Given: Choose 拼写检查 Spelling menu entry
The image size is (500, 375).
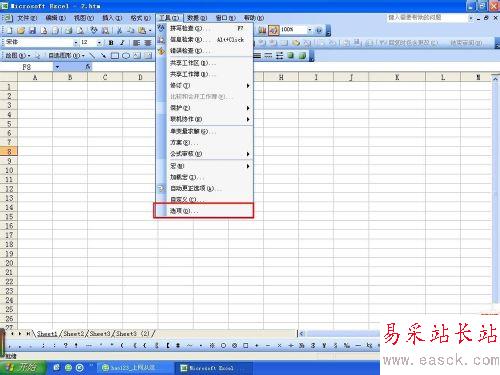Looking at the screenshot, I should point(205,28).
